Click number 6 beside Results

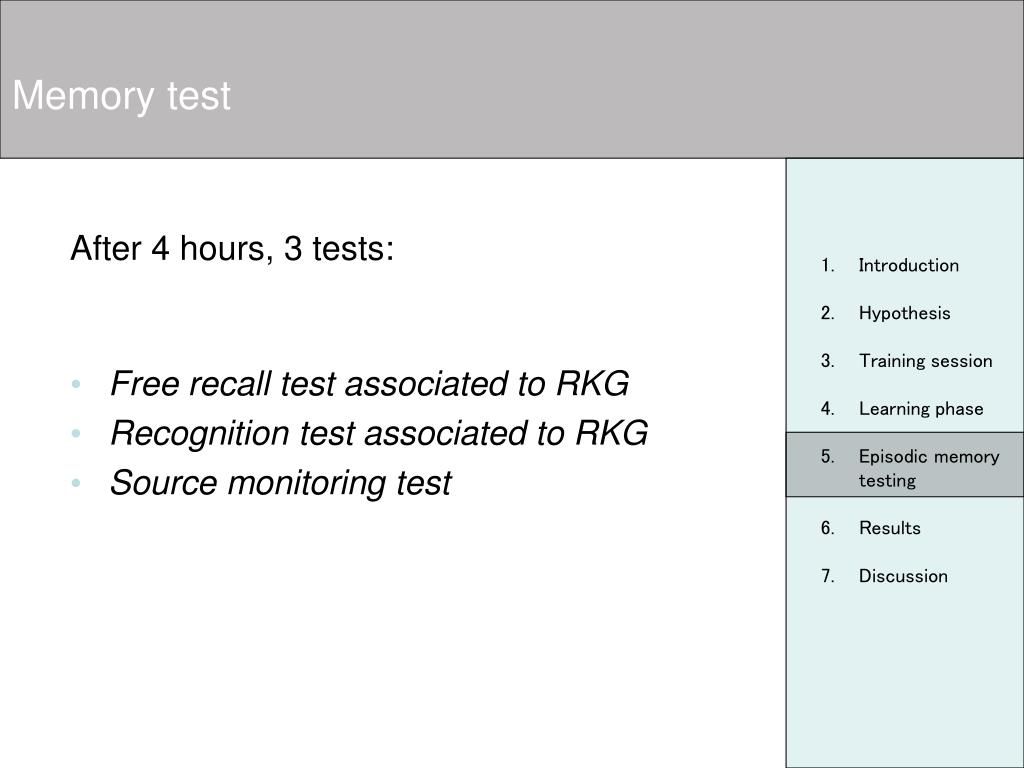[x=827, y=528]
